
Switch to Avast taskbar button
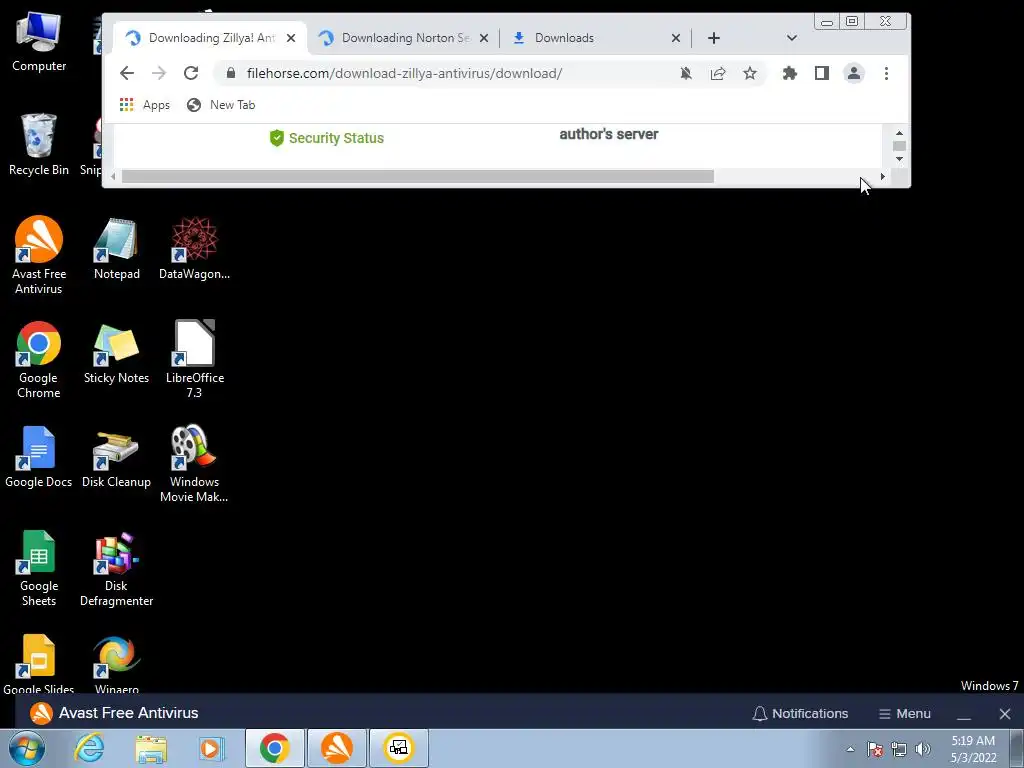click(337, 748)
